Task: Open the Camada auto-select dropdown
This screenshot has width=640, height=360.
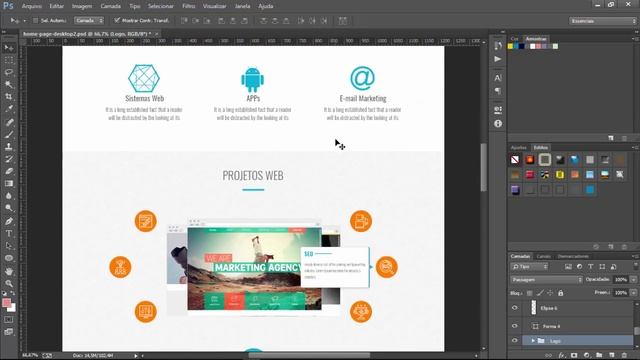Action: (89, 20)
